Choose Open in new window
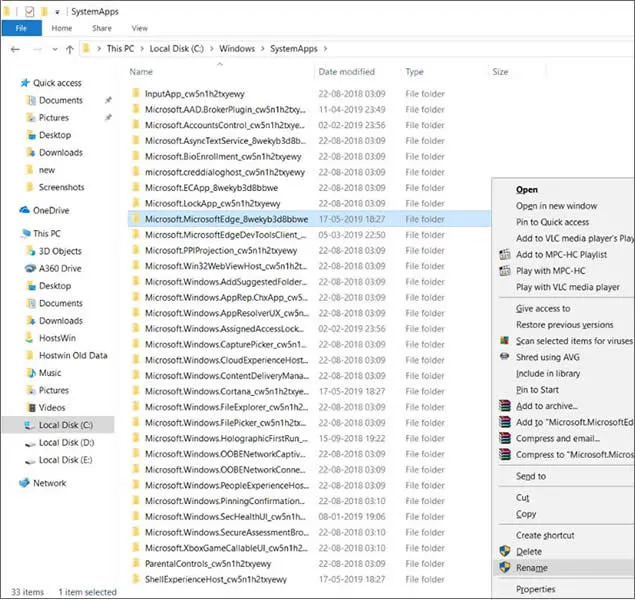Viewport: 635px width, 600px height. click(x=556, y=206)
